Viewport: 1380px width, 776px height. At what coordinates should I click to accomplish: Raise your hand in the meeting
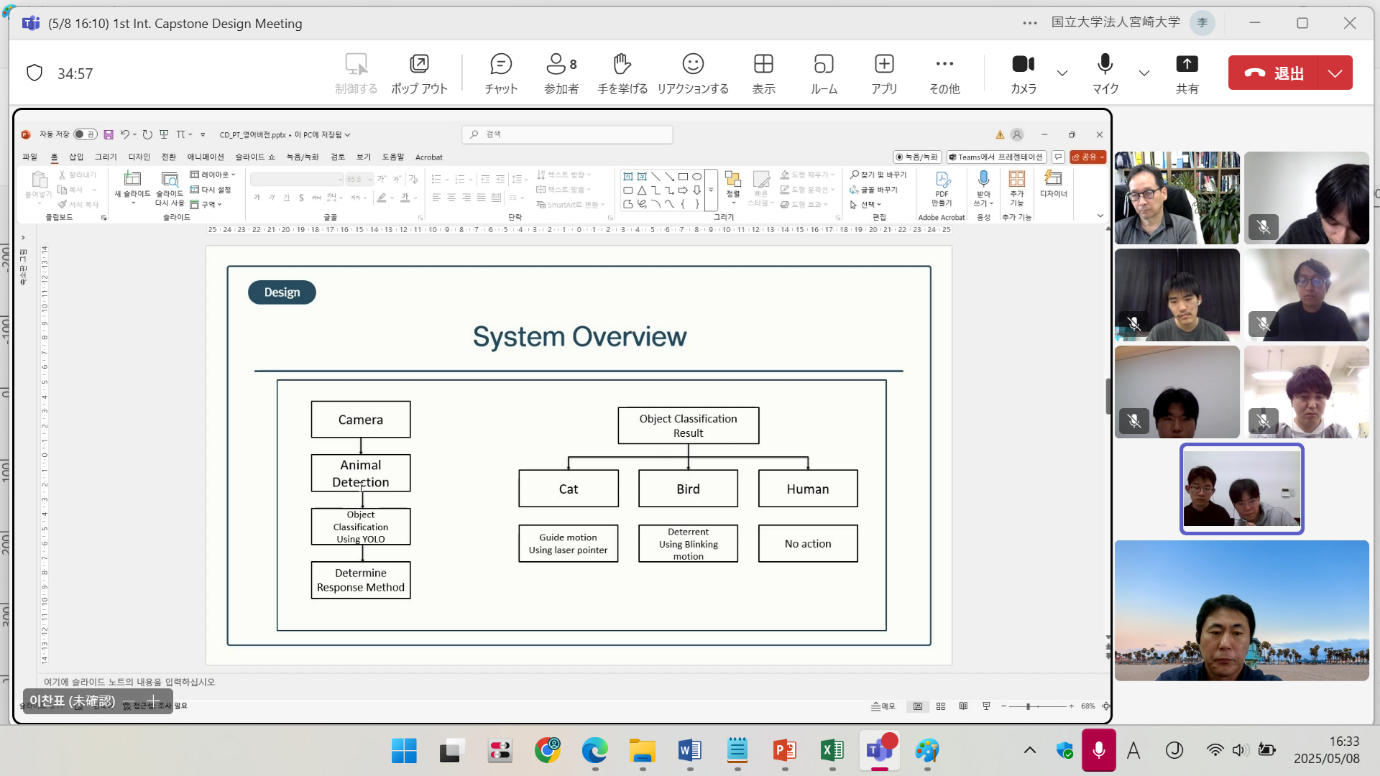(622, 73)
